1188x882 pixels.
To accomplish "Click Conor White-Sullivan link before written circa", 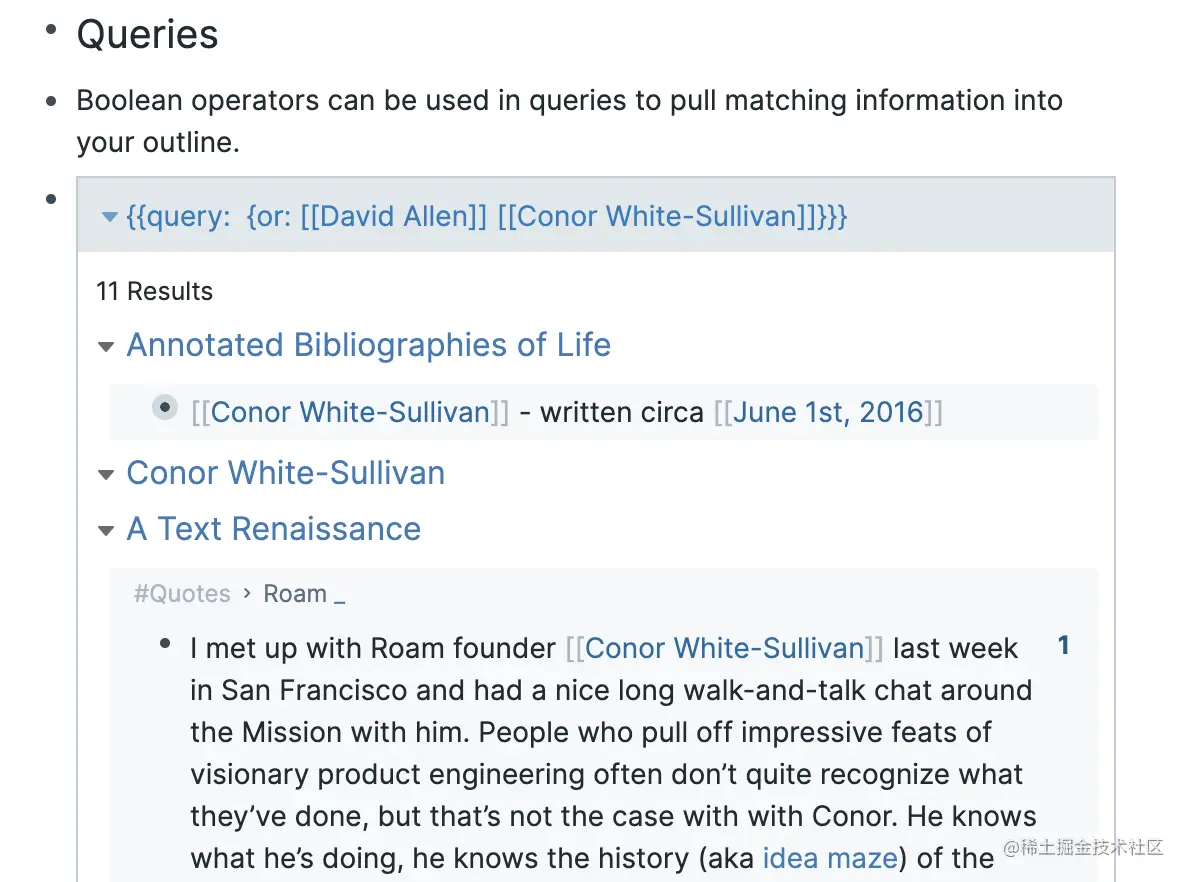I will tap(350, 412).
